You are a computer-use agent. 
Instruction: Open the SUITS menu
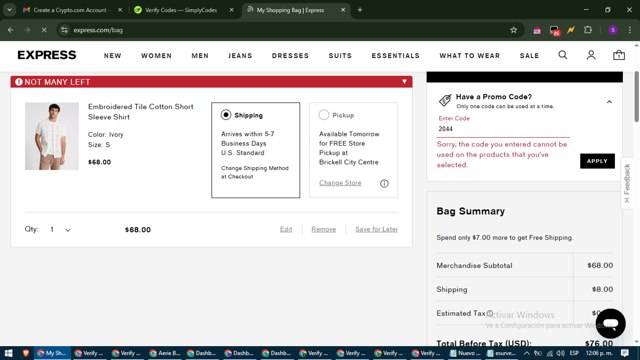click(340, 56)
